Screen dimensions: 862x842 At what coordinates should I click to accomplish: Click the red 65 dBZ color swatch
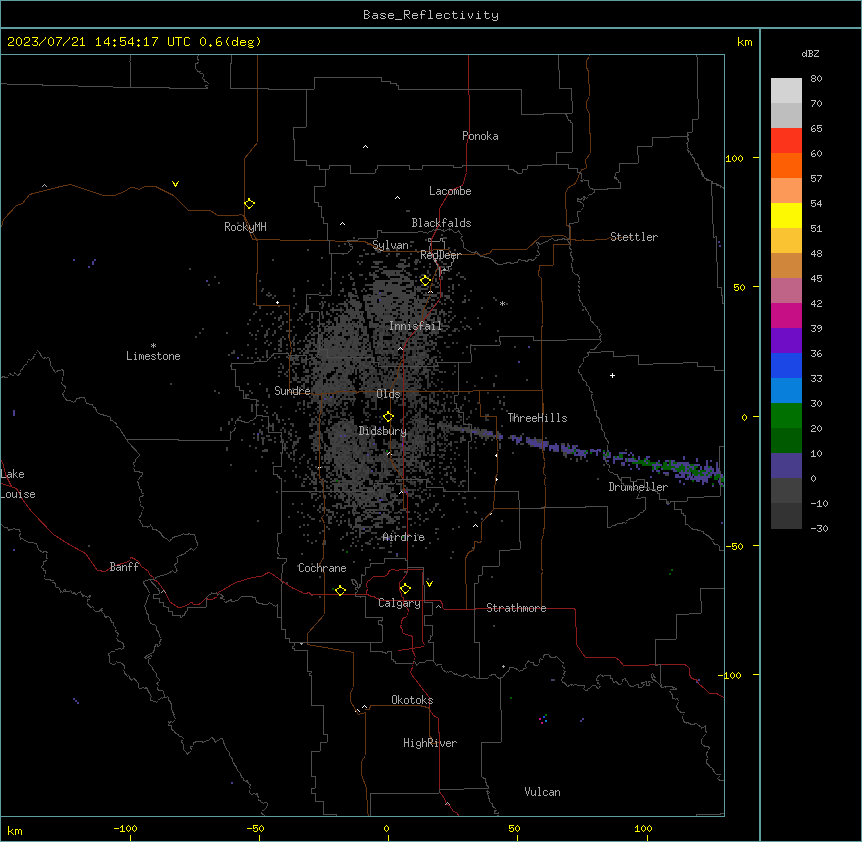coord(786,140)
